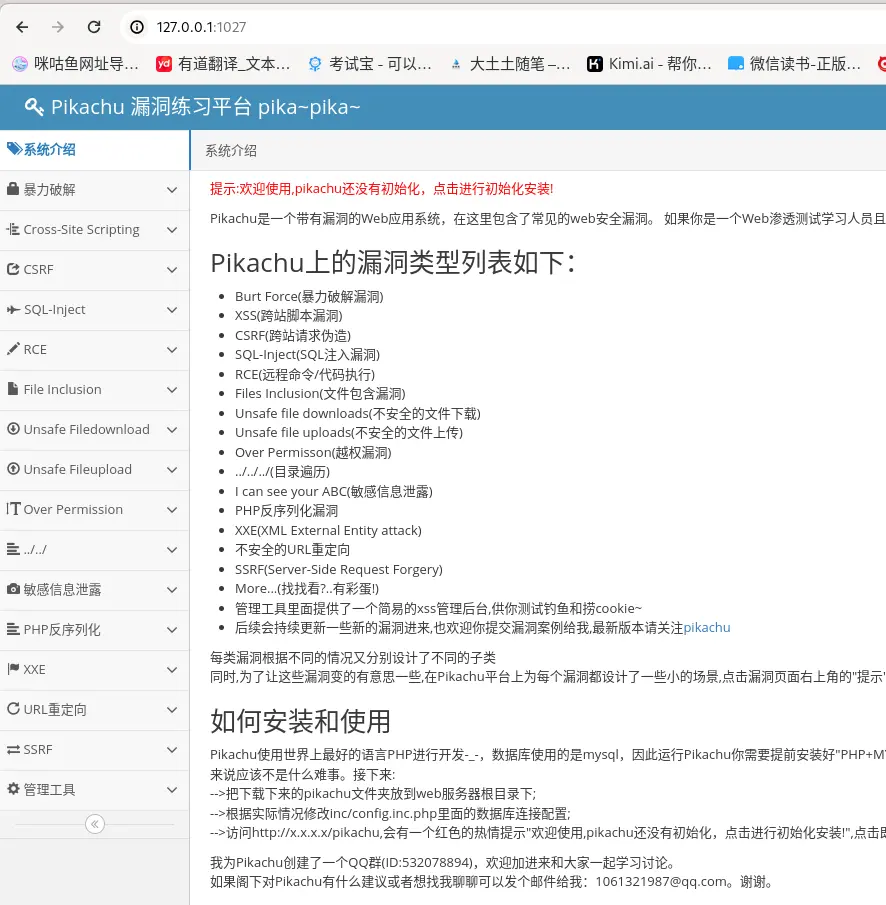Expand the ../../ directory traversal chevron
The image size is (886, 905).
[171, 549]
